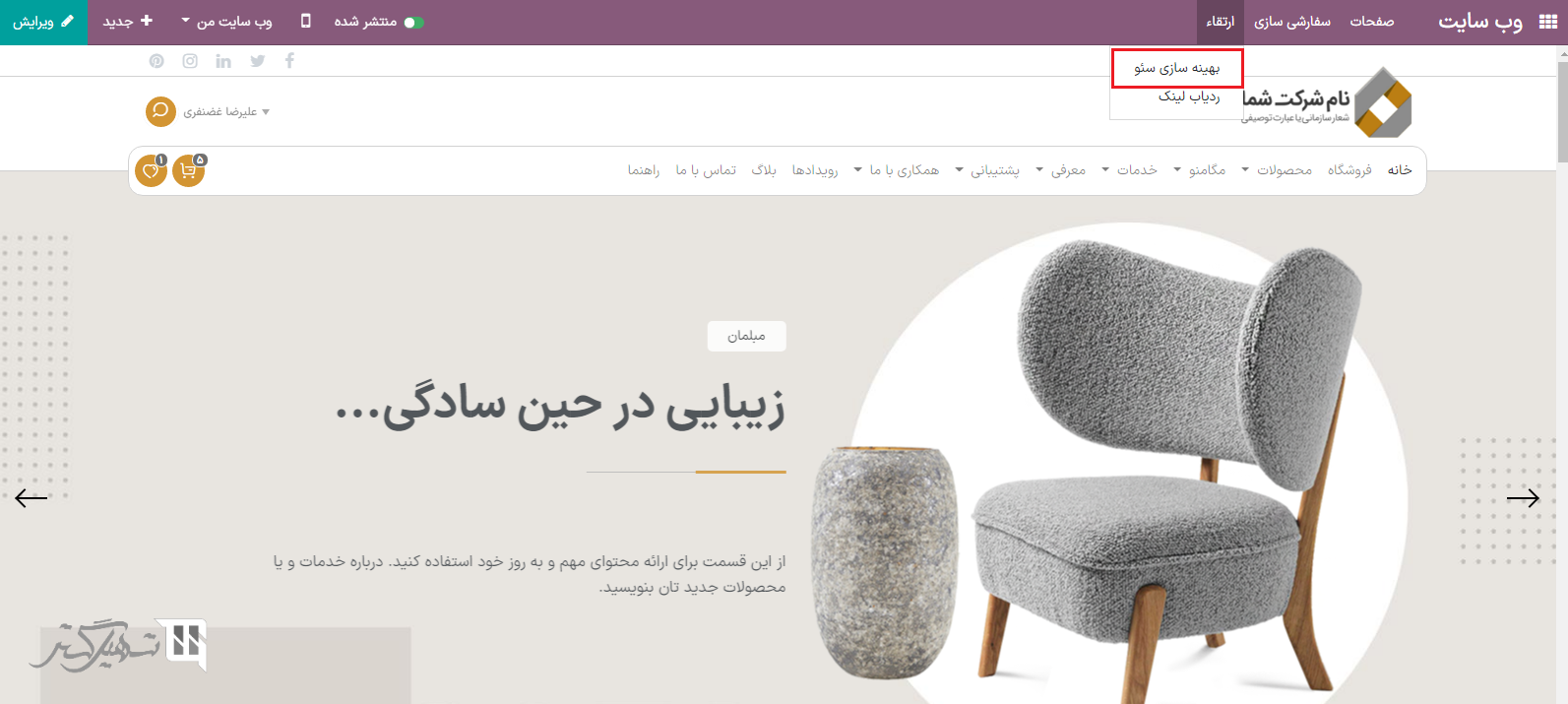This screenshot has height=704, width=1568.
Task: Open the apps grid menu icon
Action: point(1548,22)
